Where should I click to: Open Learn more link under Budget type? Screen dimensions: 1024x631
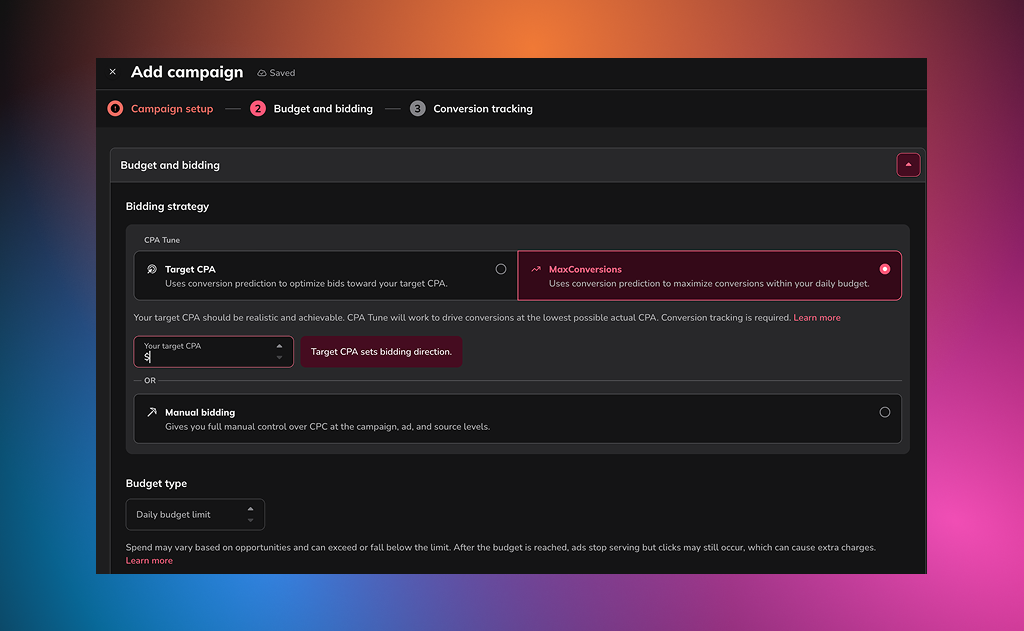[x=149, y=560]
